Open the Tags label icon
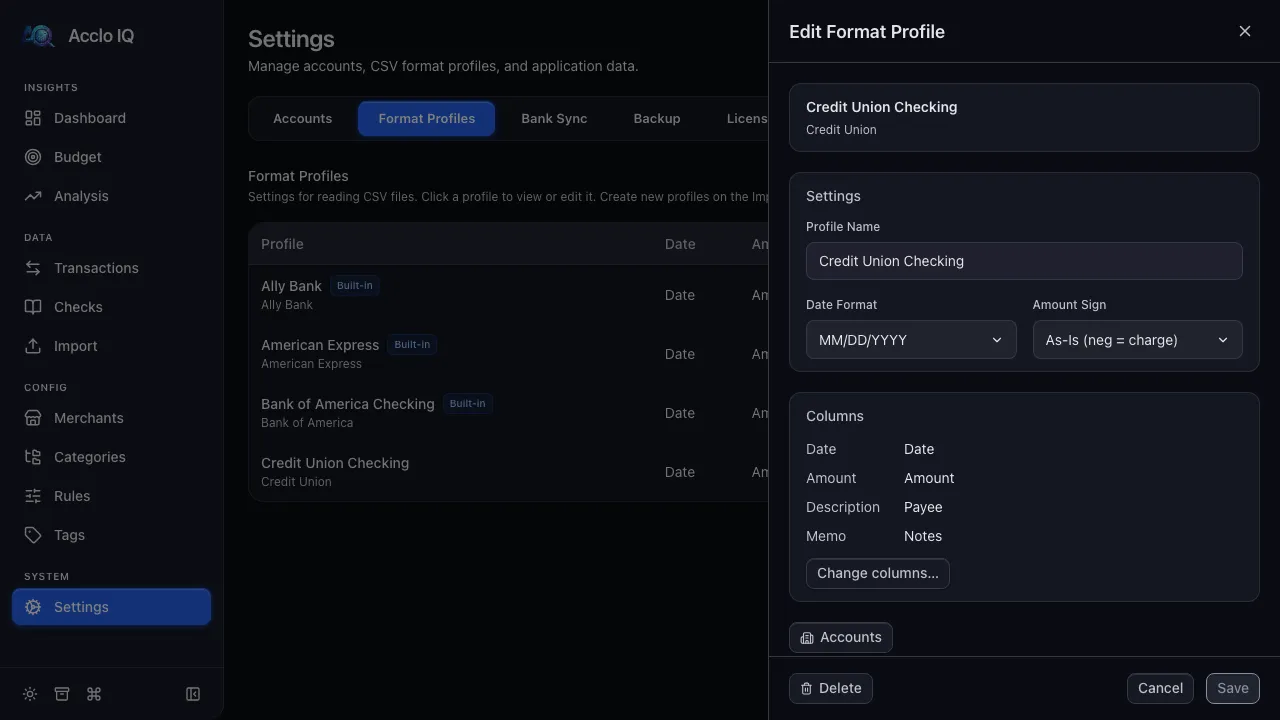Viewport: 1280px width, 720px height. (33, 535)
